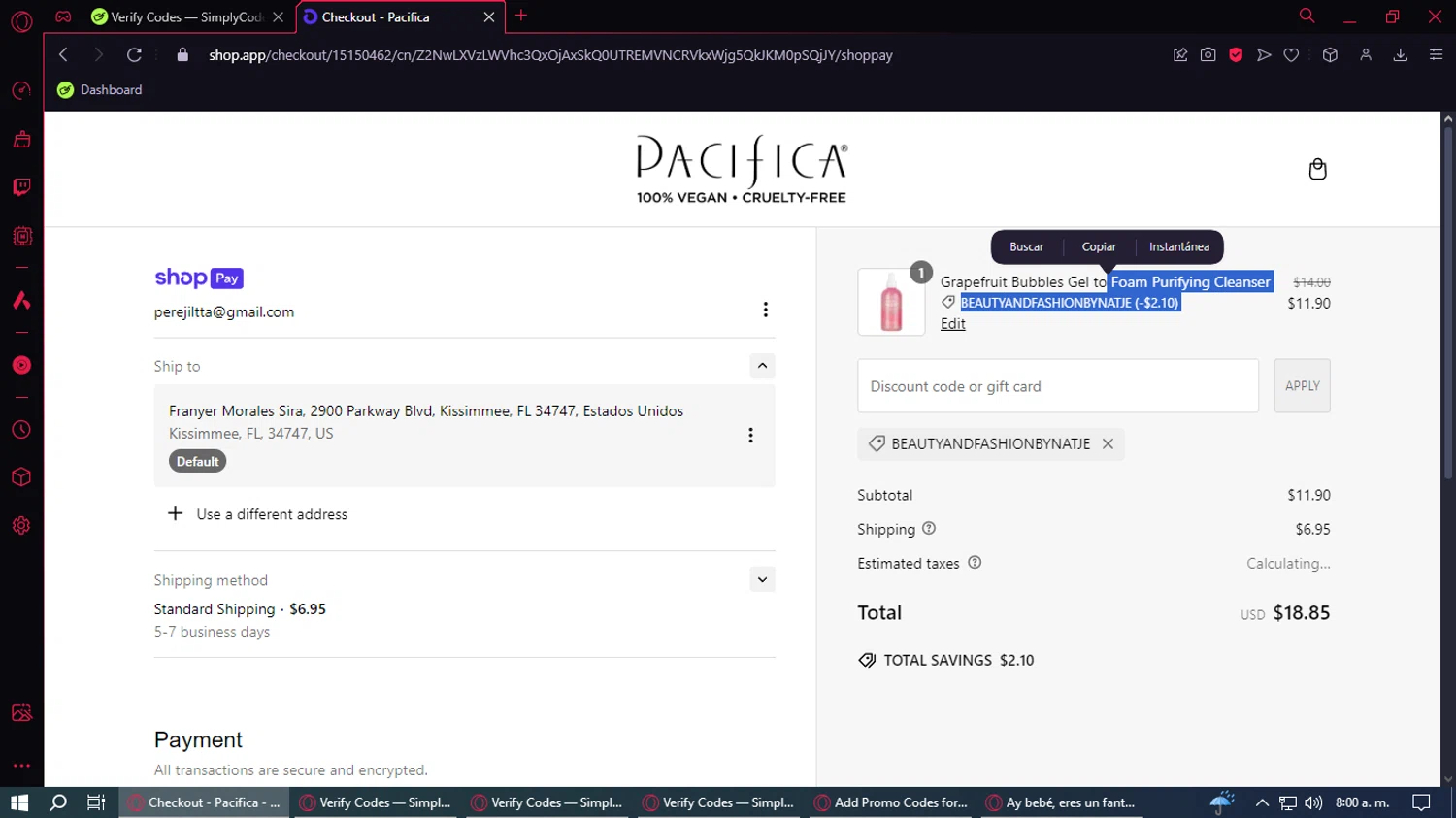Click the GX Corner gamepad icon

coord(63,16)
